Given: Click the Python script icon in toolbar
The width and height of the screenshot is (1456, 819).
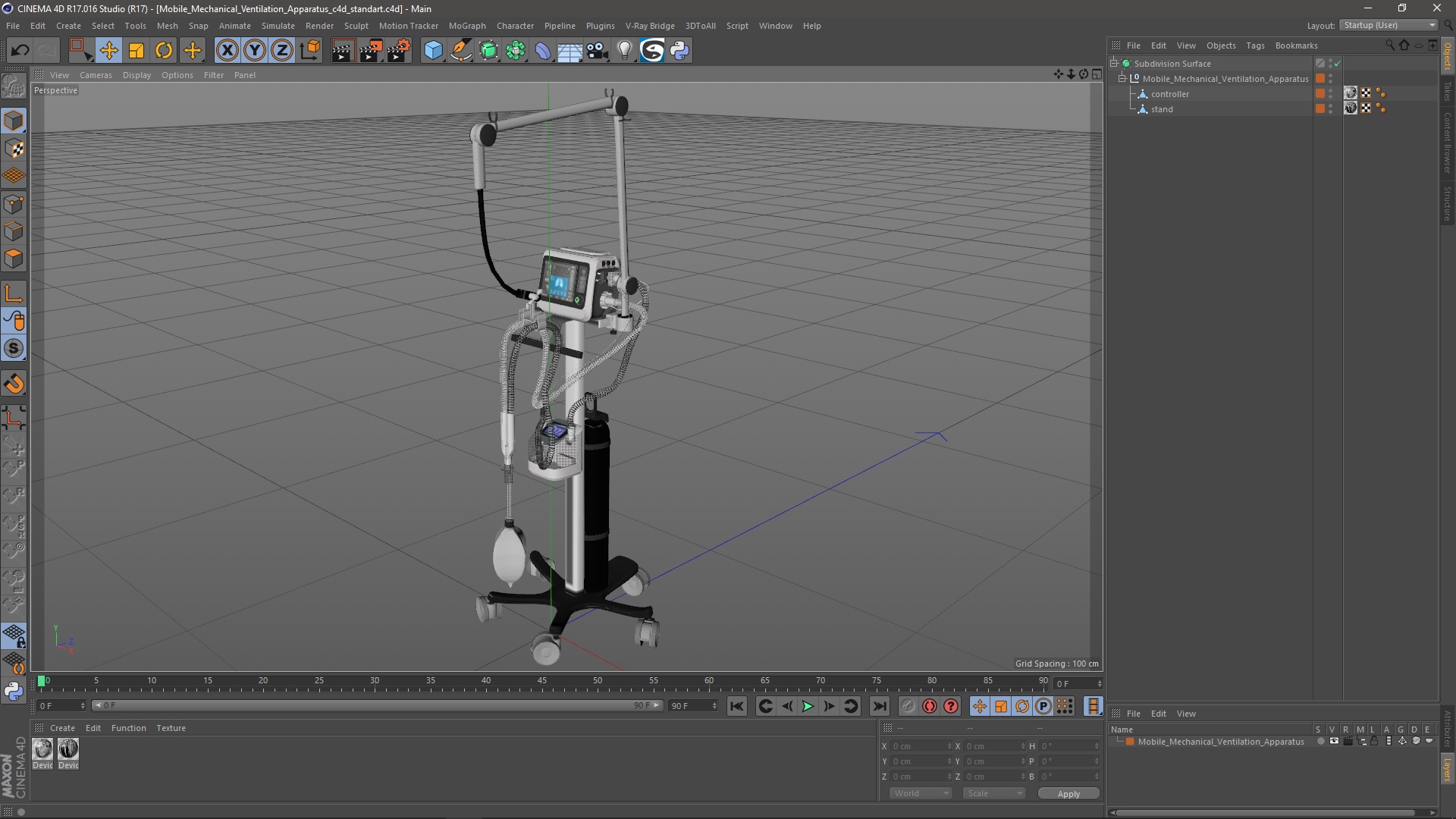Looking at the screenshot, I should pos(679,51).
